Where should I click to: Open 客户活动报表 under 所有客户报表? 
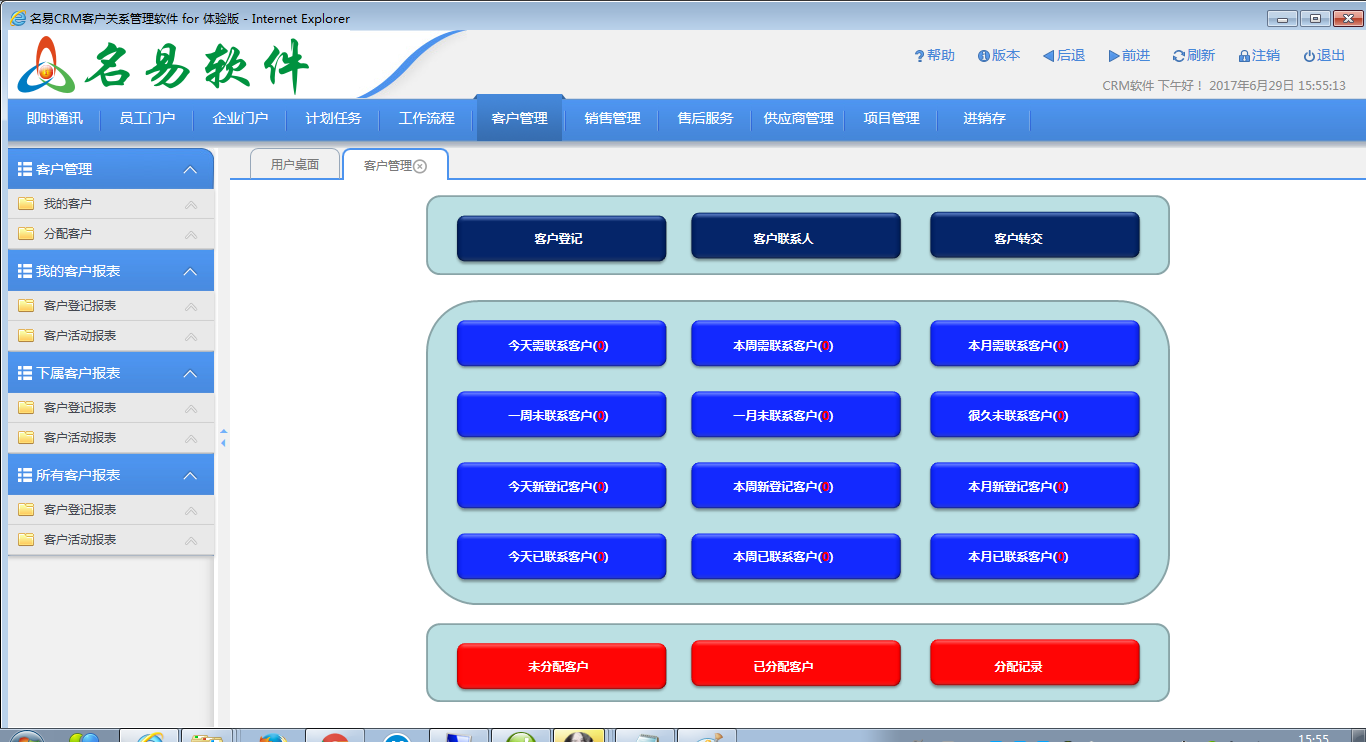tap(111, 540)
